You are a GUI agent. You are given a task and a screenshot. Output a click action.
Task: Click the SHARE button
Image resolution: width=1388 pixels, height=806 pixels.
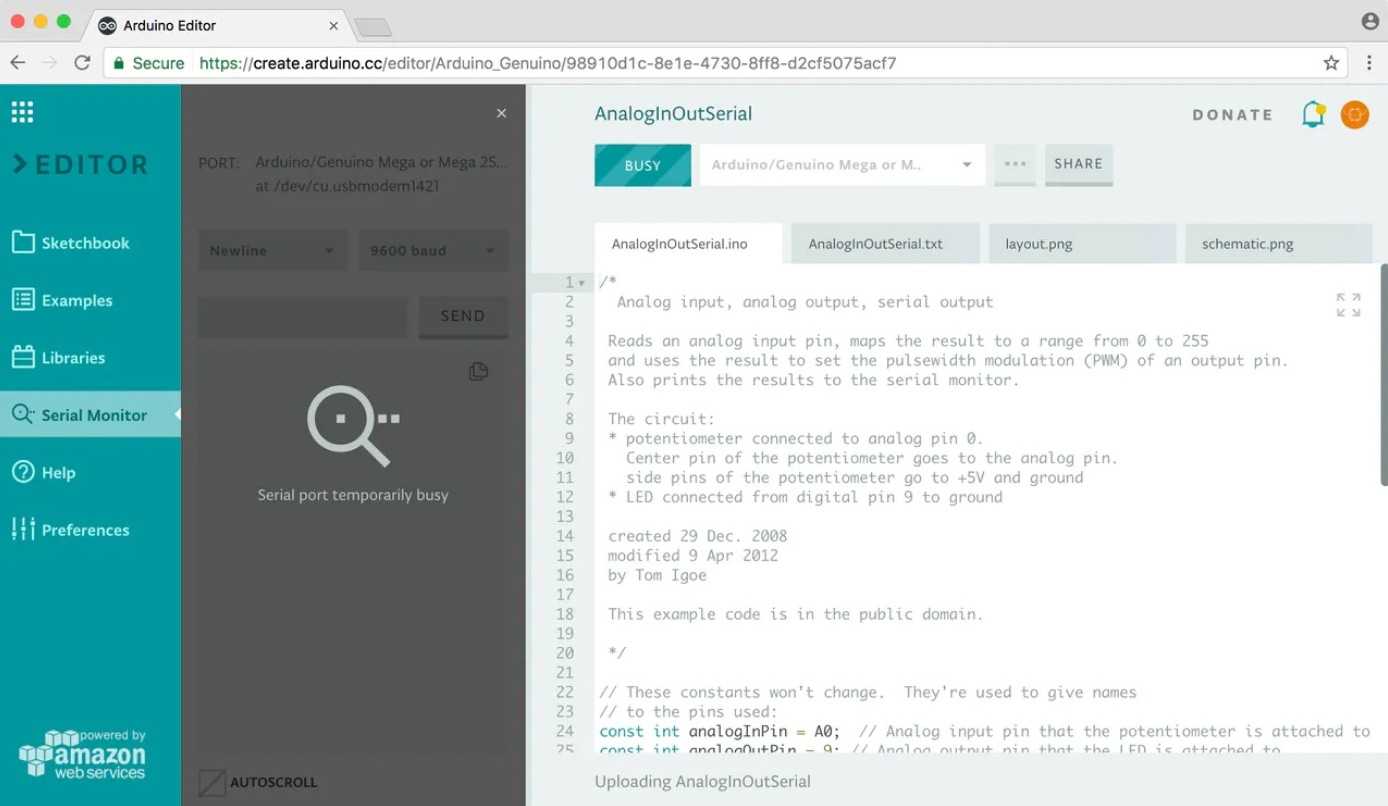(1078, 164)
